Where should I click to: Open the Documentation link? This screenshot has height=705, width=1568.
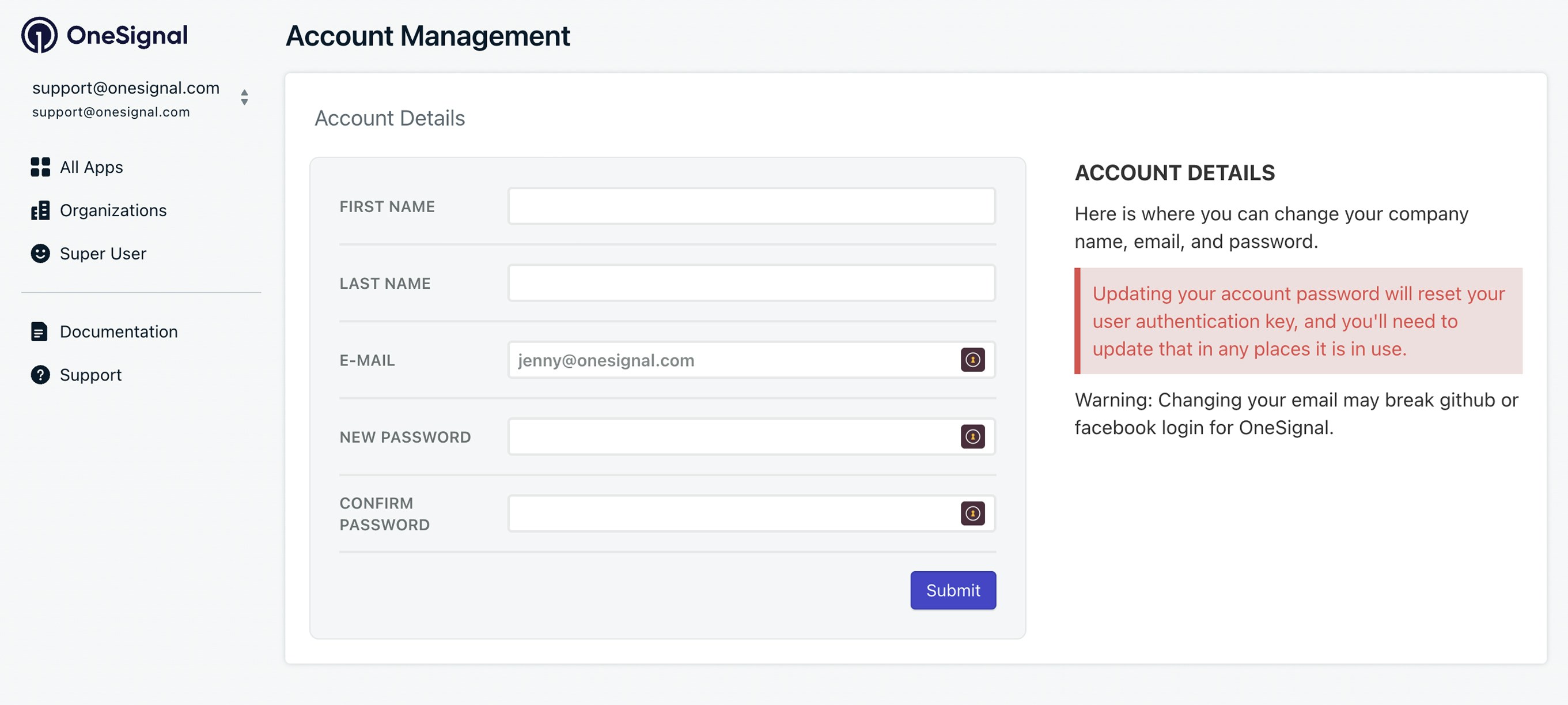[119, 331]
